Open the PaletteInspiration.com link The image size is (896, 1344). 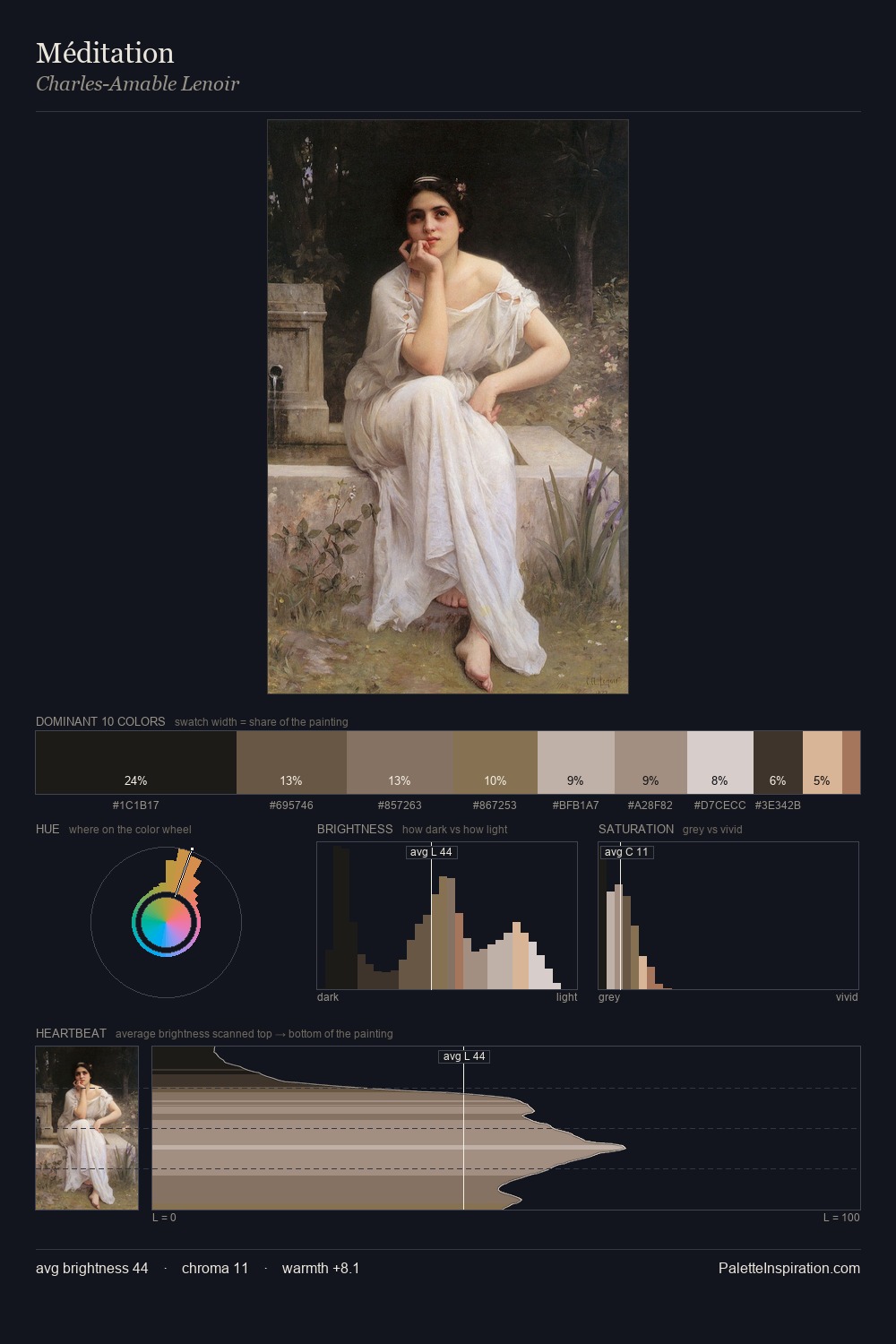pyautogui.click(x=789, y=1268)
